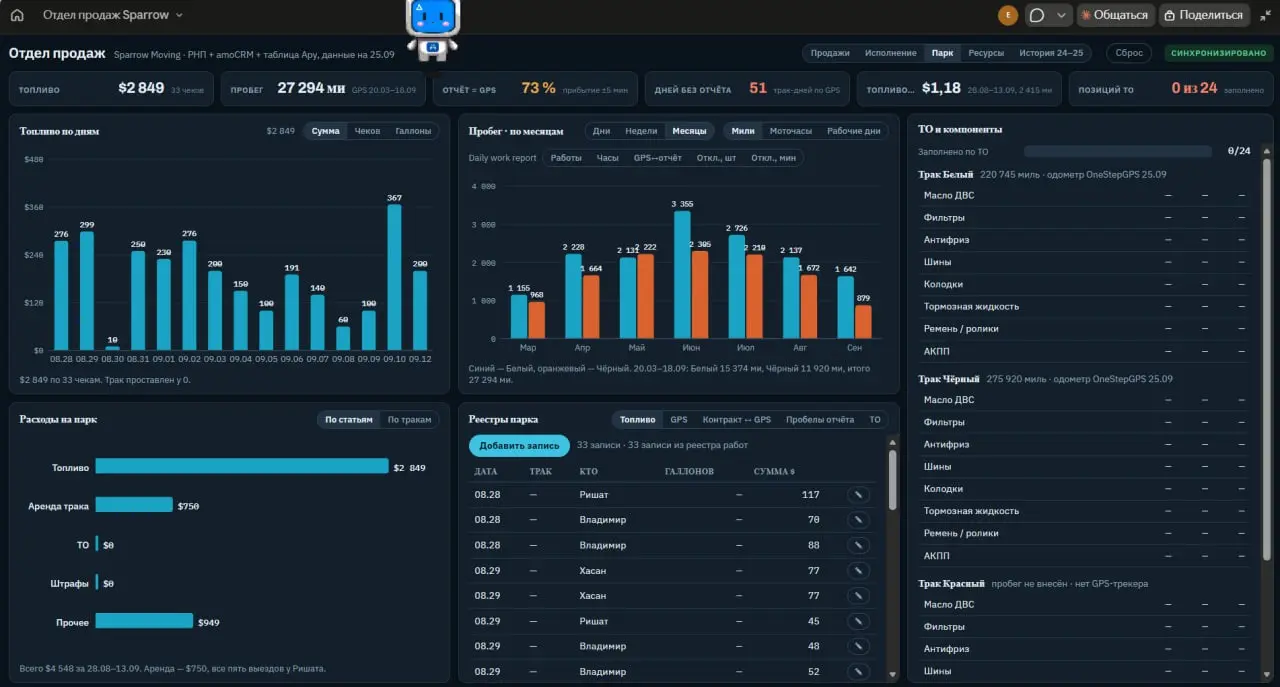Switch to the Исполнение tab
The height and width of the screenshot is (687, 1280).
pos(891,53)
